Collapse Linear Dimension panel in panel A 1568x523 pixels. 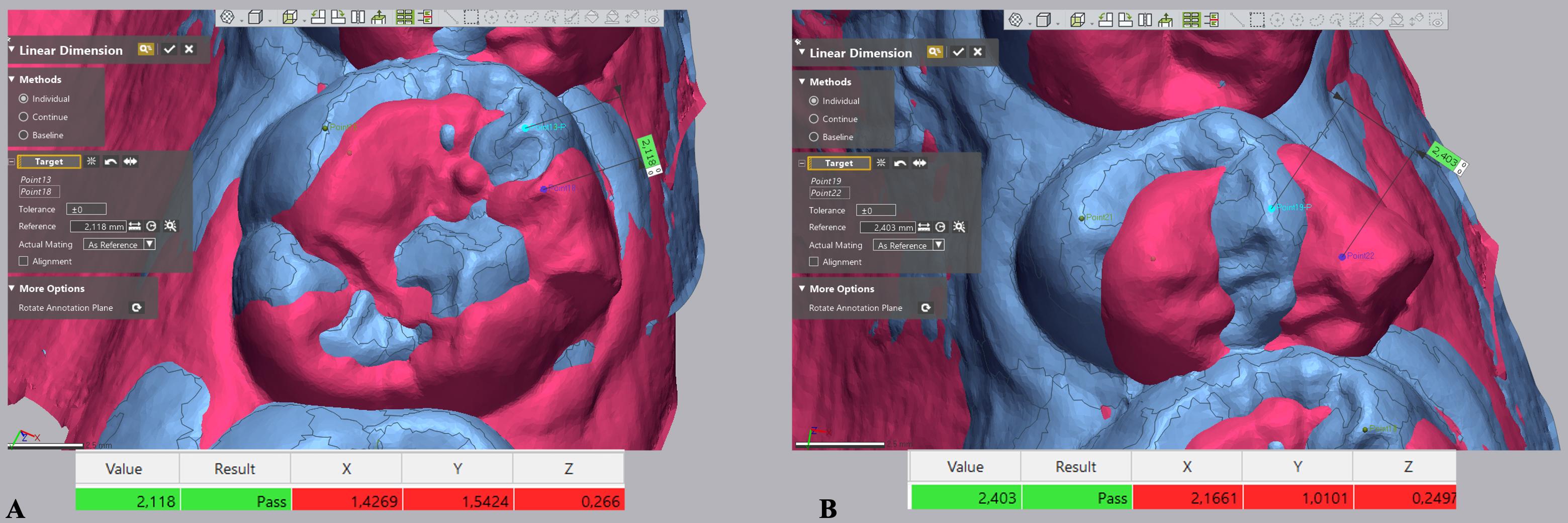click(12, 49)
